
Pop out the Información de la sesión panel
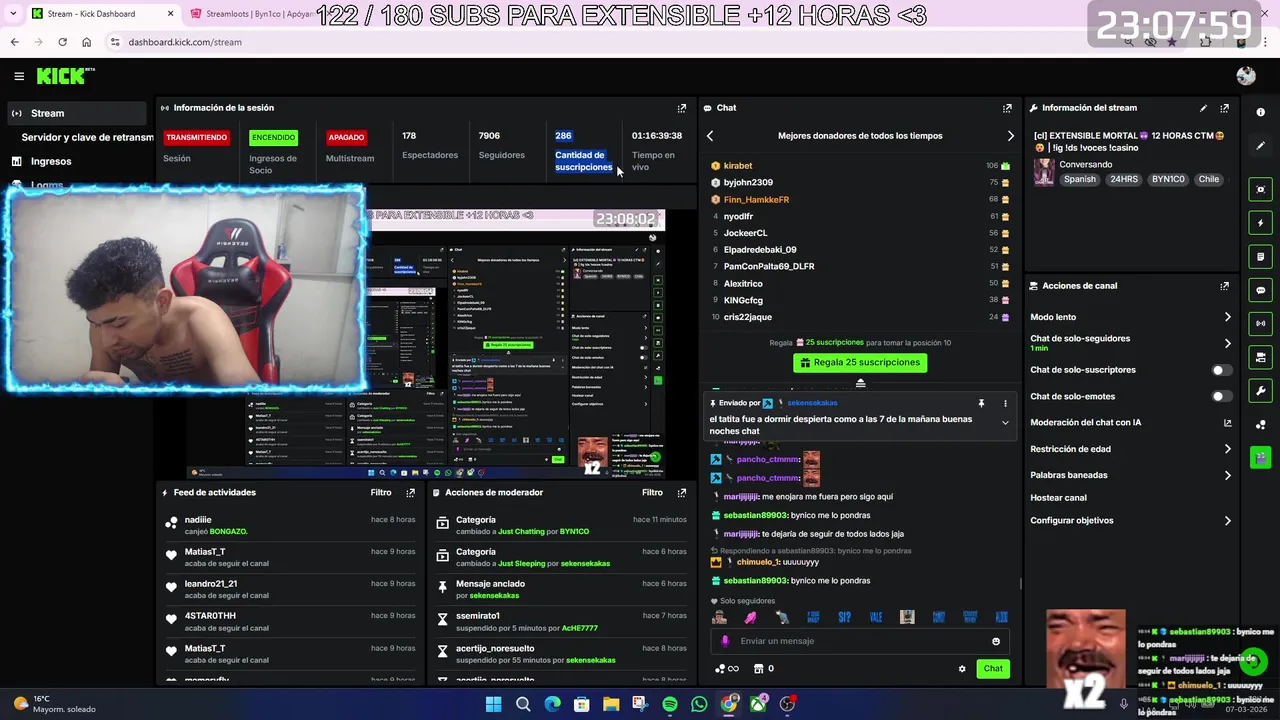pyautogui.click(x=682, y=108)
